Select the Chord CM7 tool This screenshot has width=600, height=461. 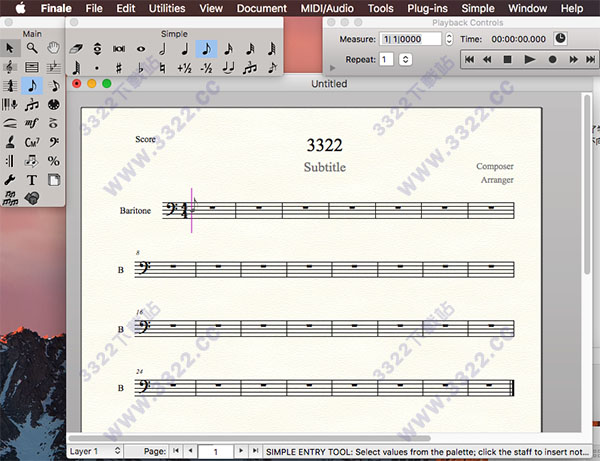pos(32,142)
